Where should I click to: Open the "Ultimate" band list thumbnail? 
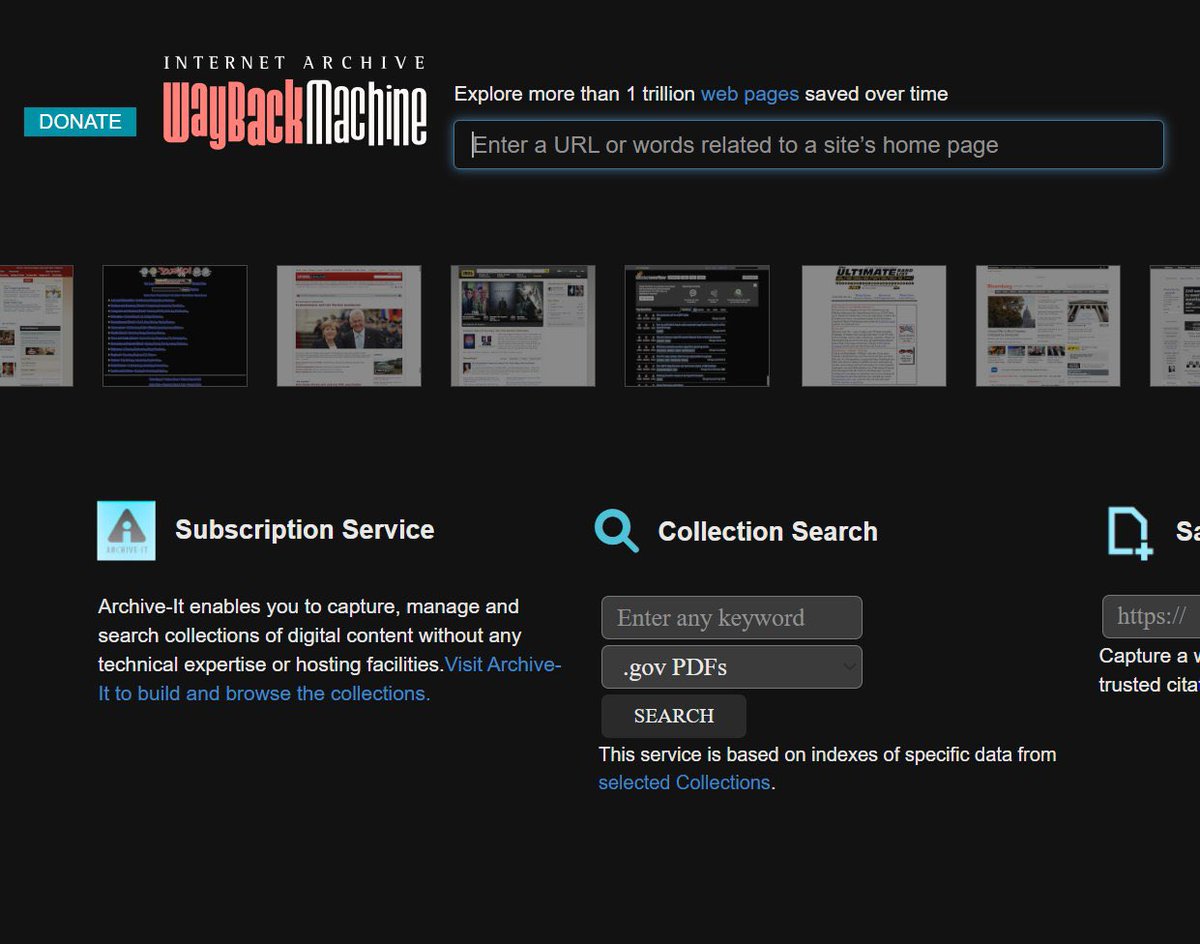(874, 326)
